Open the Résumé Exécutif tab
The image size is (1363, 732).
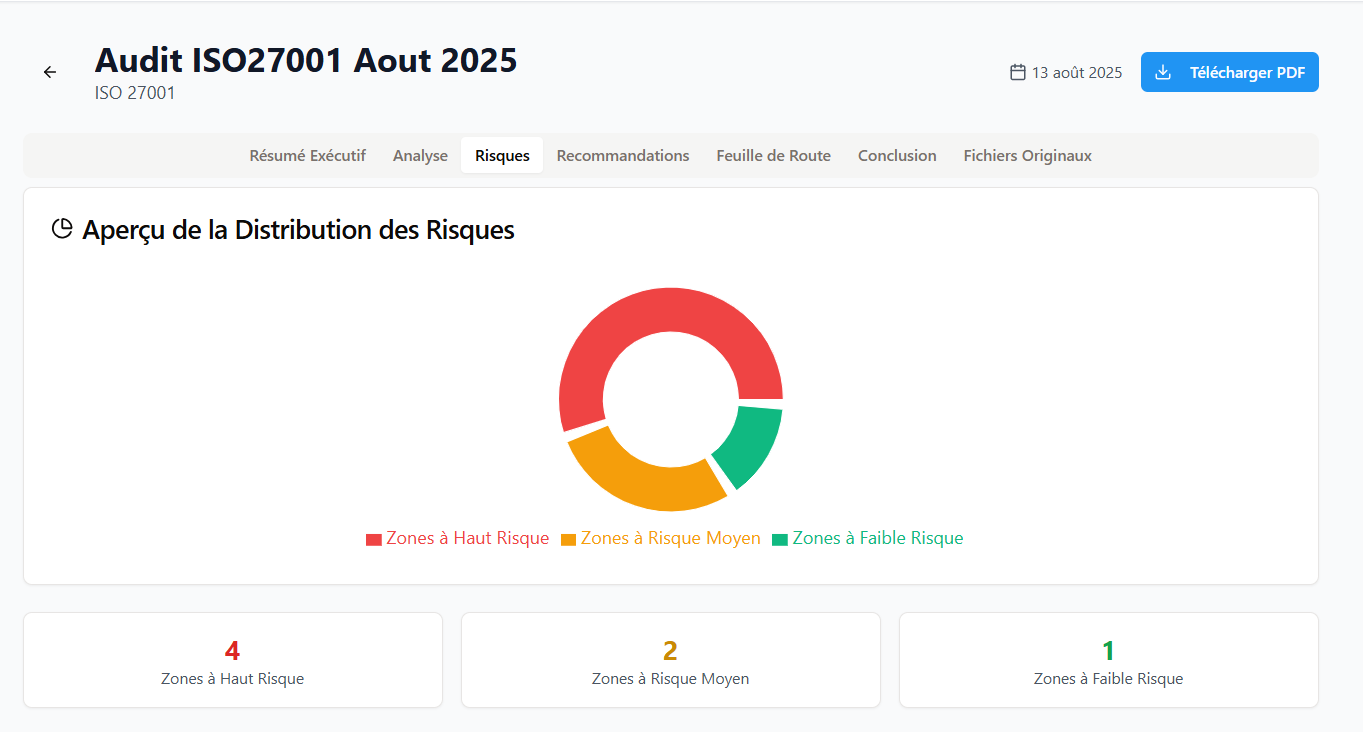[x=307, y=155]
